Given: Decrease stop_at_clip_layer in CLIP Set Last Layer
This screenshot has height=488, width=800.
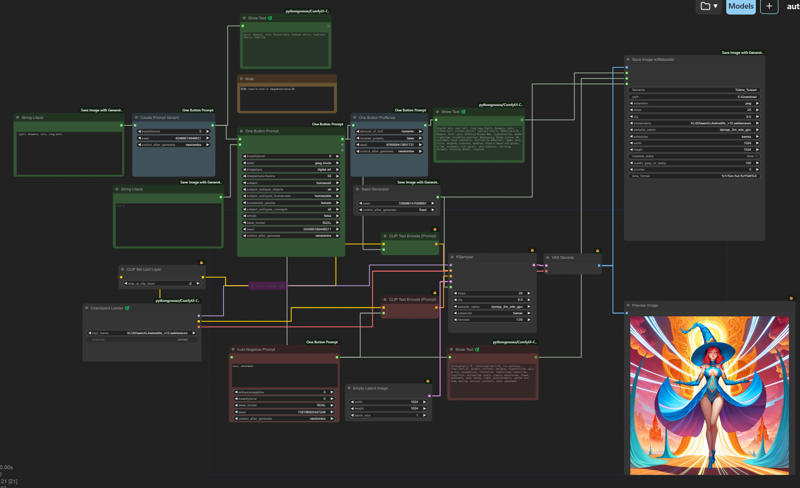Looking at the screenshot, I should click(x=126, y=283).
